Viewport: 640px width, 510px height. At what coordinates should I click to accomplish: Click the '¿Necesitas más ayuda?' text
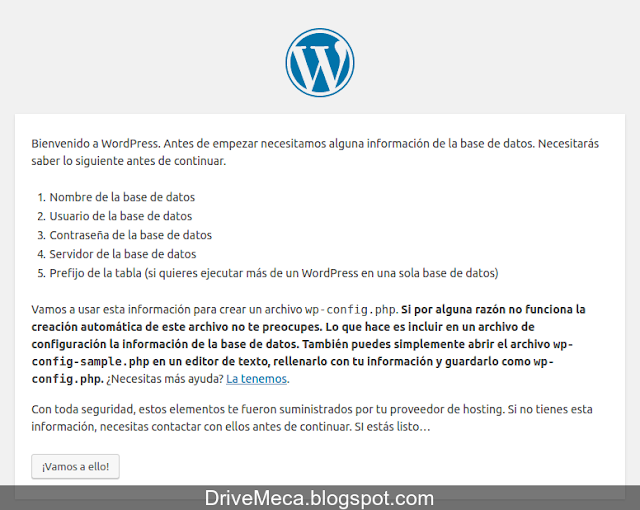point(165,379)
